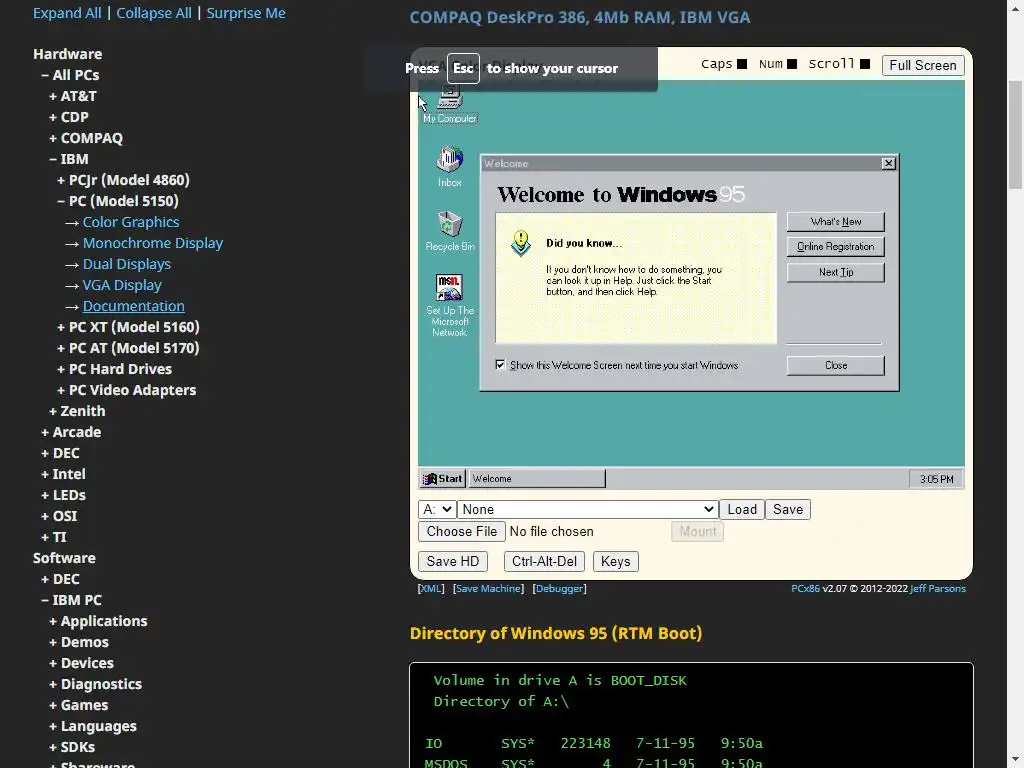Expand the Arcade tree node
This screenshot has width=1024, height=768.
coord(71,432)
